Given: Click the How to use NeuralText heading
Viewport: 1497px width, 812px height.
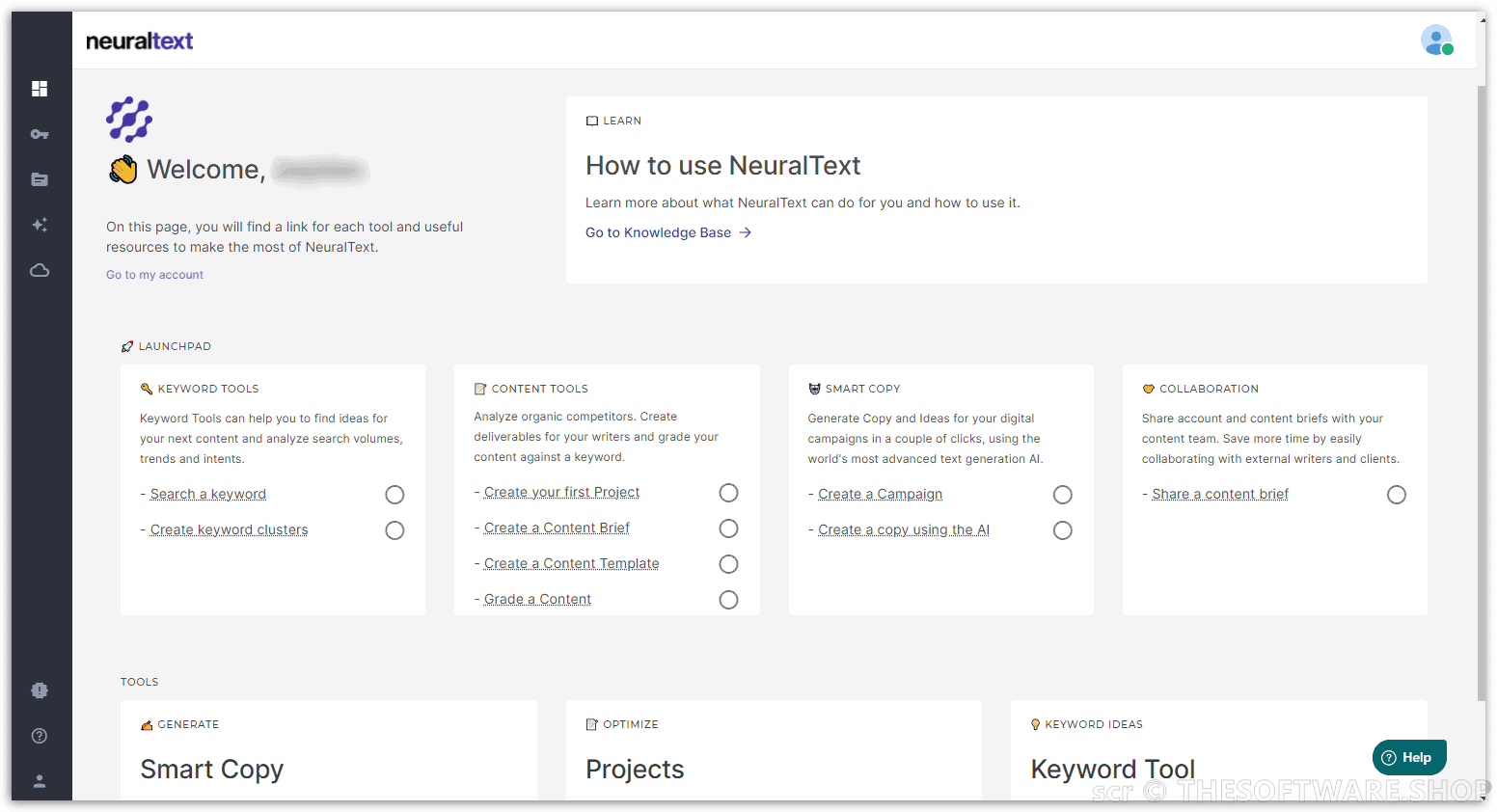Looking at the screenshot, I should click(722, 166).
